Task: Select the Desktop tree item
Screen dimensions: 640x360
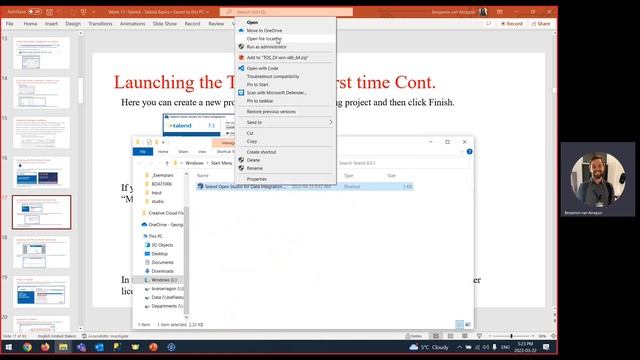Action: pos(156,254)
